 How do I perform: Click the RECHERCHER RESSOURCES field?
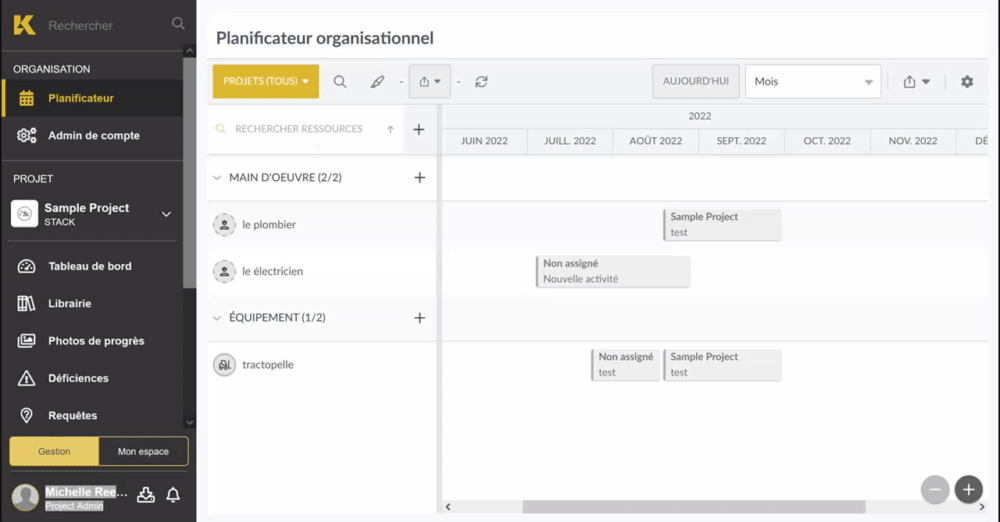[298, 129]
